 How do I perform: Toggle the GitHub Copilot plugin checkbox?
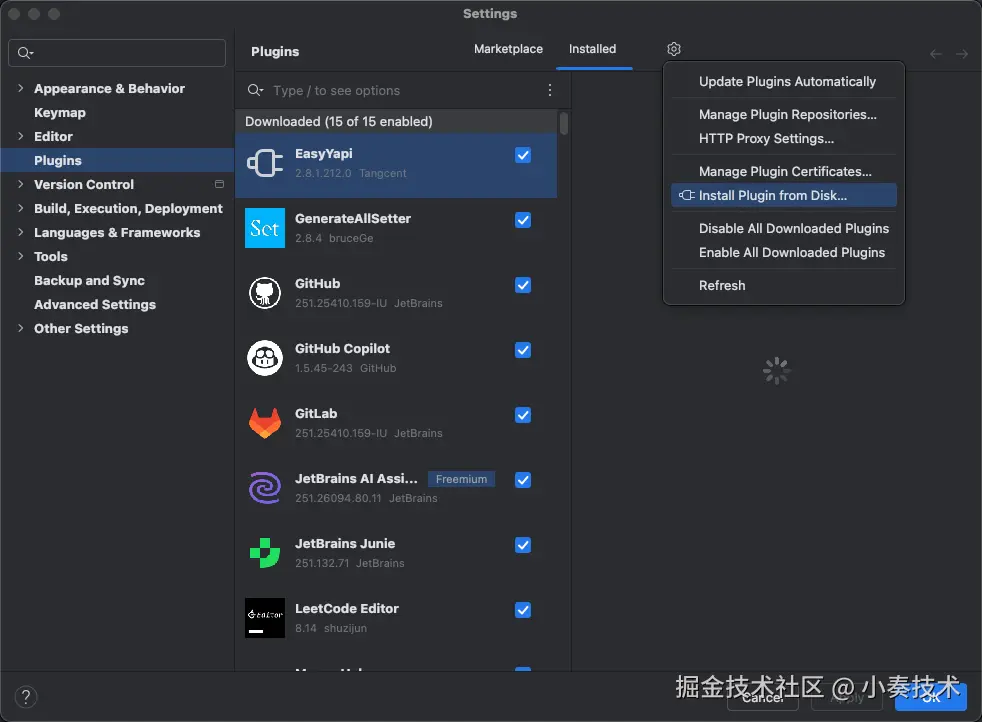[523, 350]
